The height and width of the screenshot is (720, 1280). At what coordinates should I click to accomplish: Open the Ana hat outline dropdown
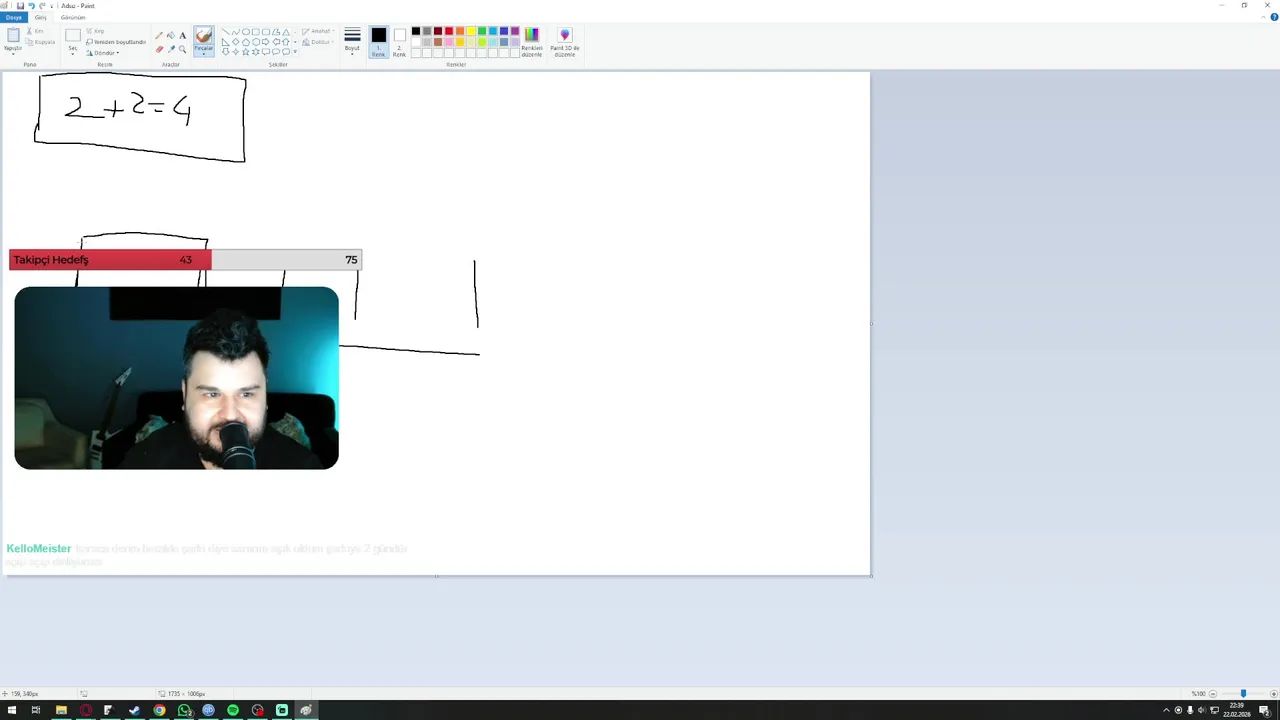[x=319, y=31]
